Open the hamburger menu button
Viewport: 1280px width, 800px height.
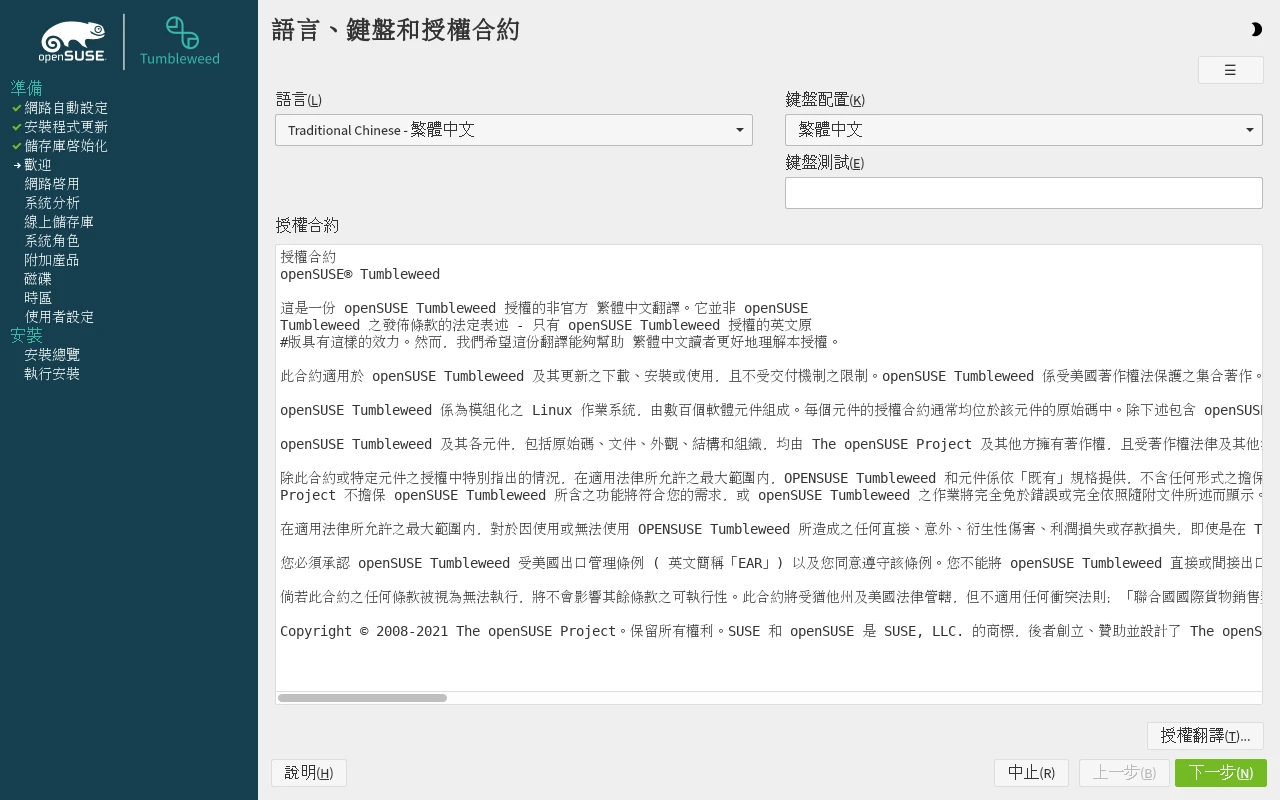coord(1230,70)
